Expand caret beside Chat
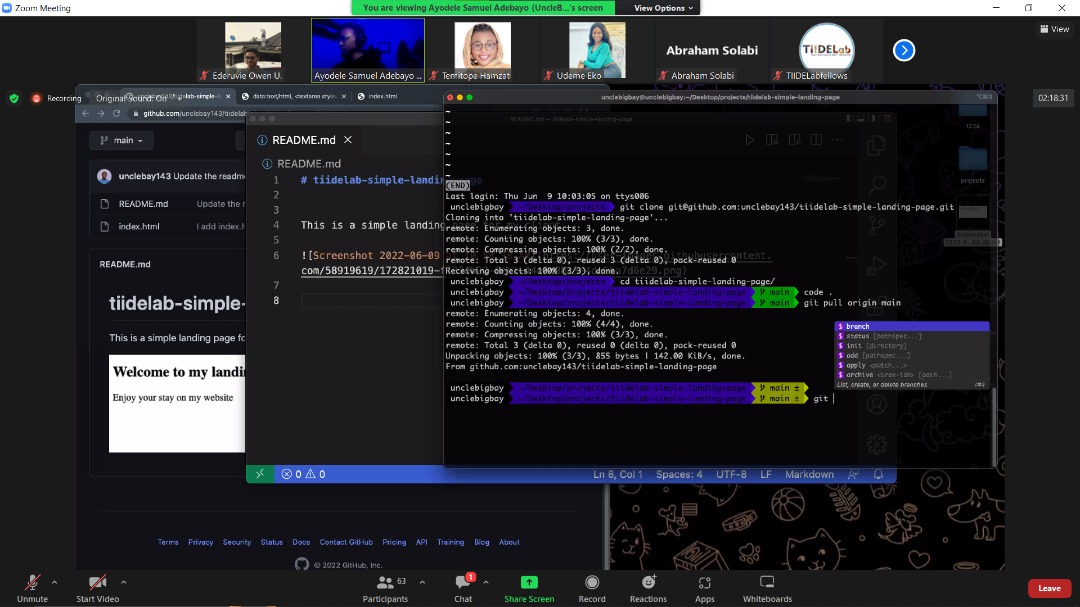Viewport: 1080px width, 607px height. coord(486,582)
